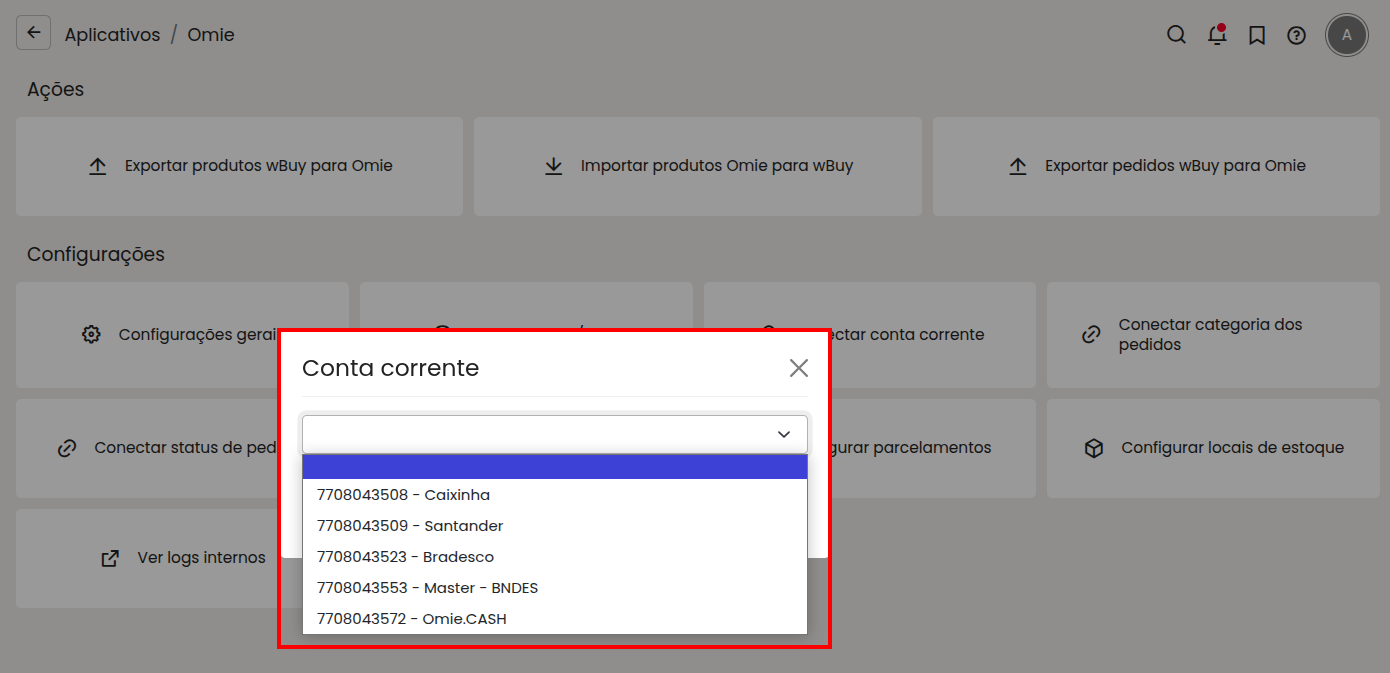
Task: Choose 7708043508 - Caixinha account
Action: (403, 495)
